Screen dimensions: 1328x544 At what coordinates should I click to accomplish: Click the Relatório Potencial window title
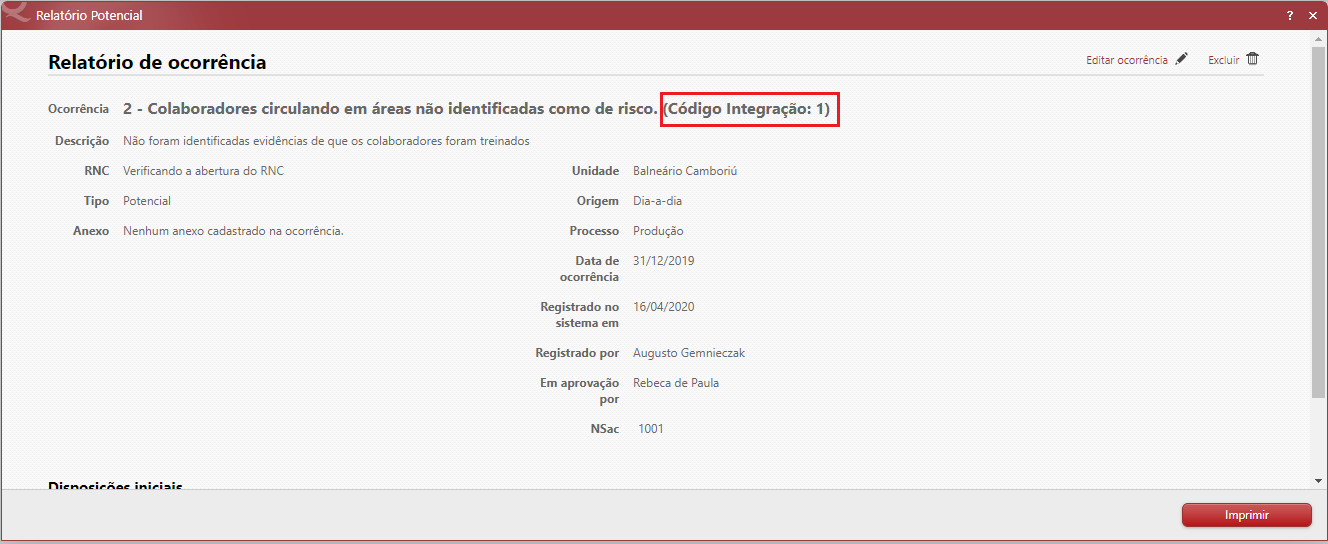89,16
